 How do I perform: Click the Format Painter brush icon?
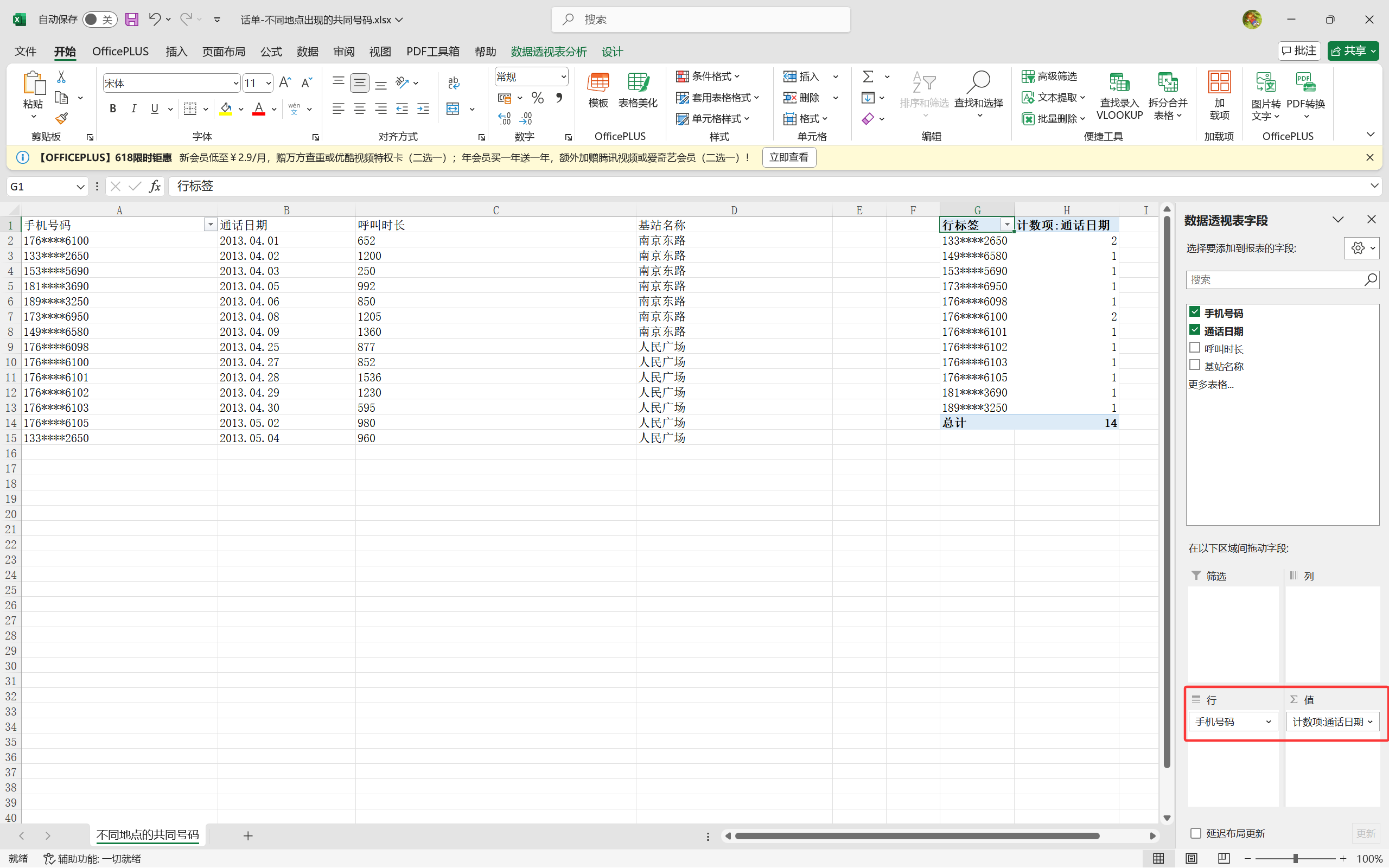click(61, 118)
